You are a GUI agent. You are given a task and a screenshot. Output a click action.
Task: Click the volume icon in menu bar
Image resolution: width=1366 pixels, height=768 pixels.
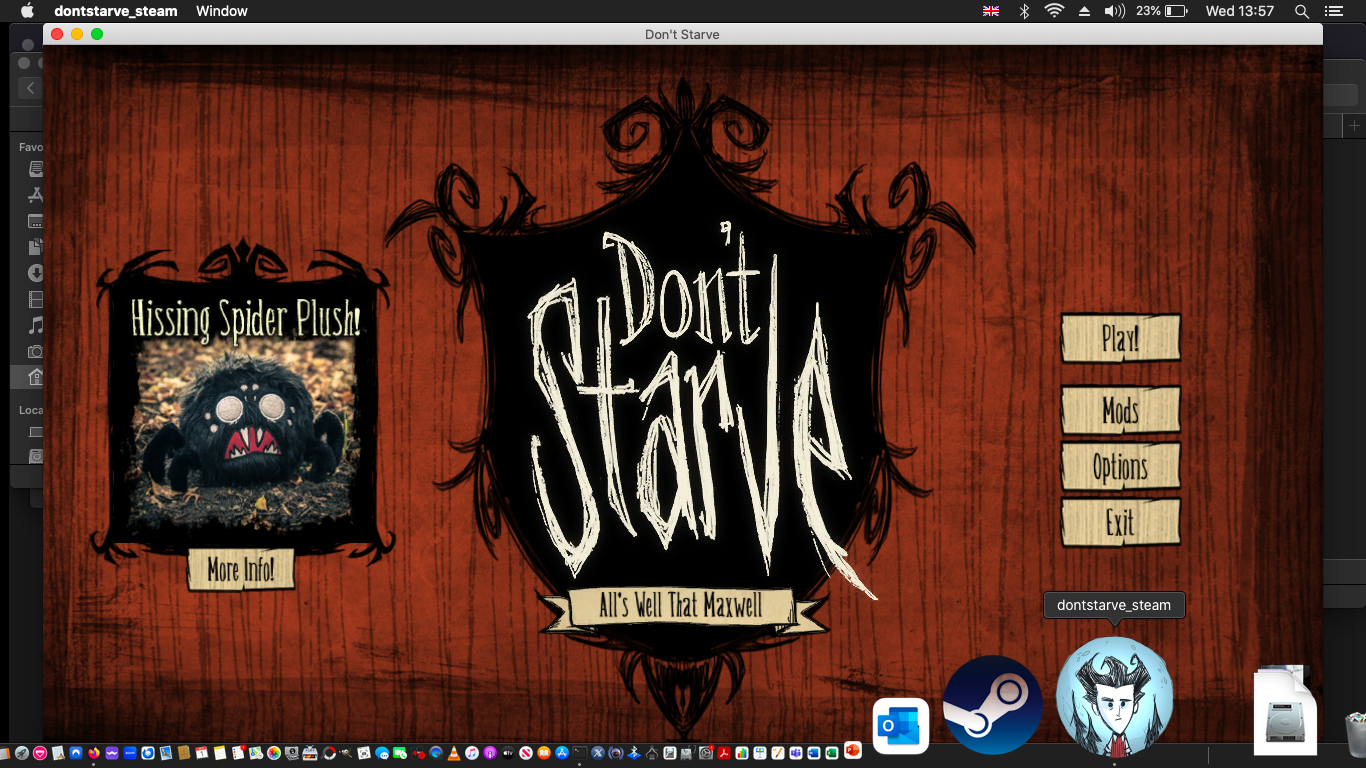1114,11
